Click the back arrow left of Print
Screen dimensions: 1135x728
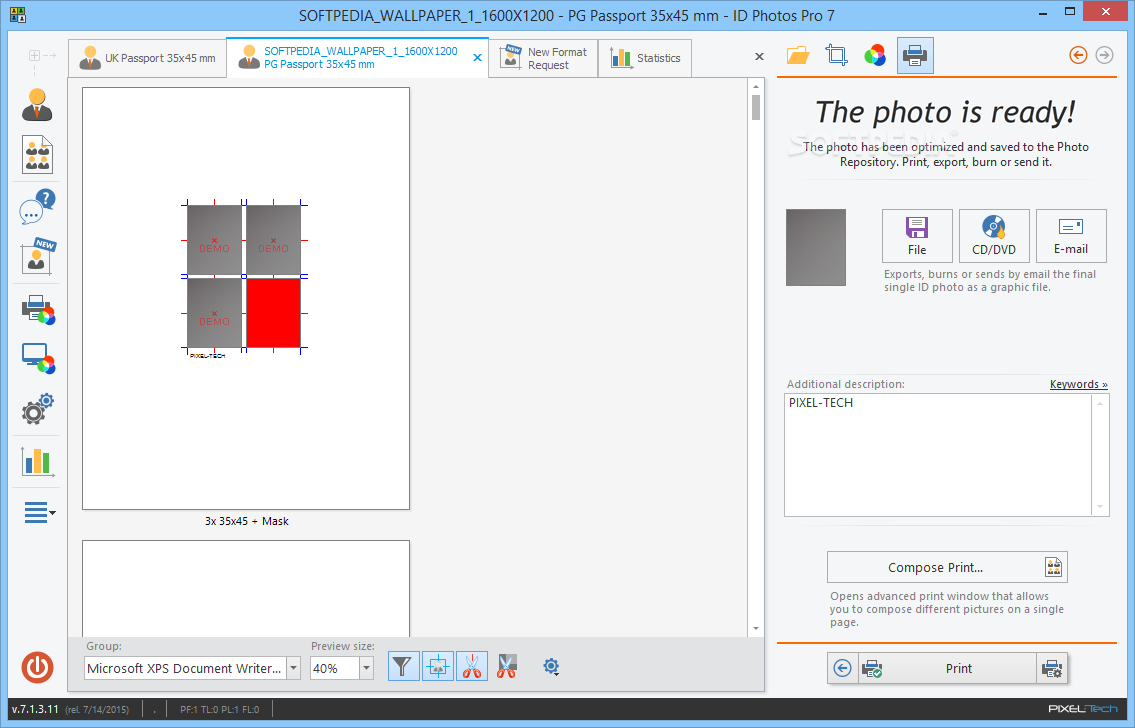pyautogui.click(x=843, y=669)
